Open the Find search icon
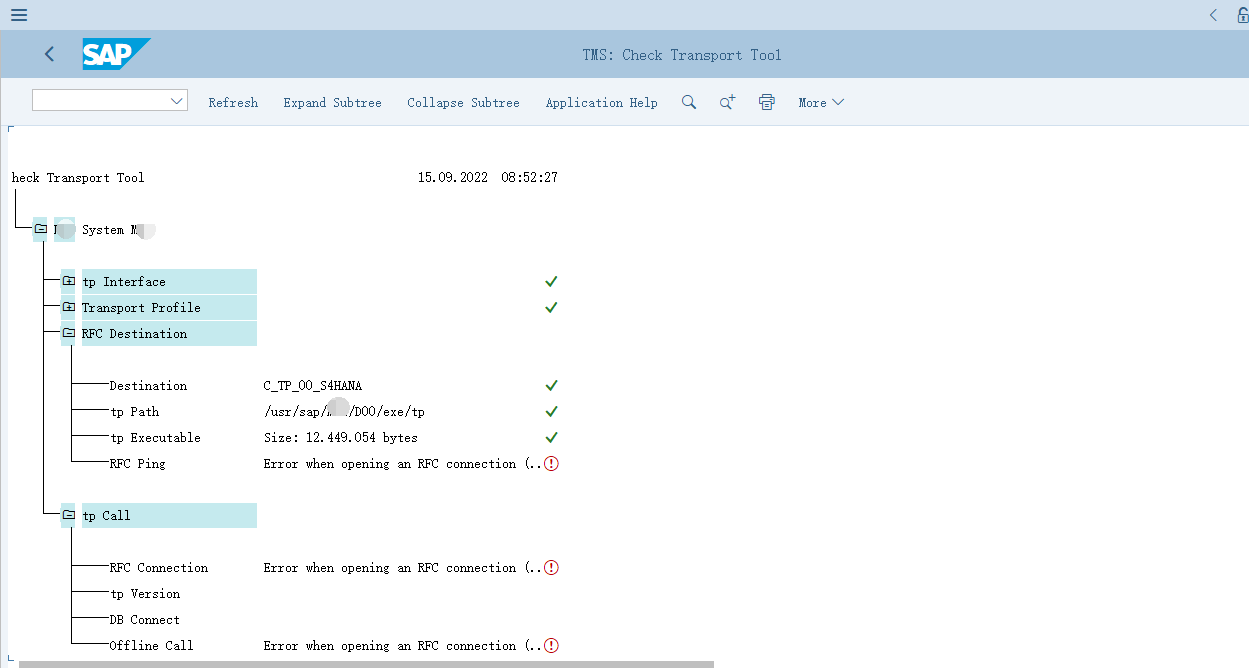 pyautogui.click(x=688, y=102)
